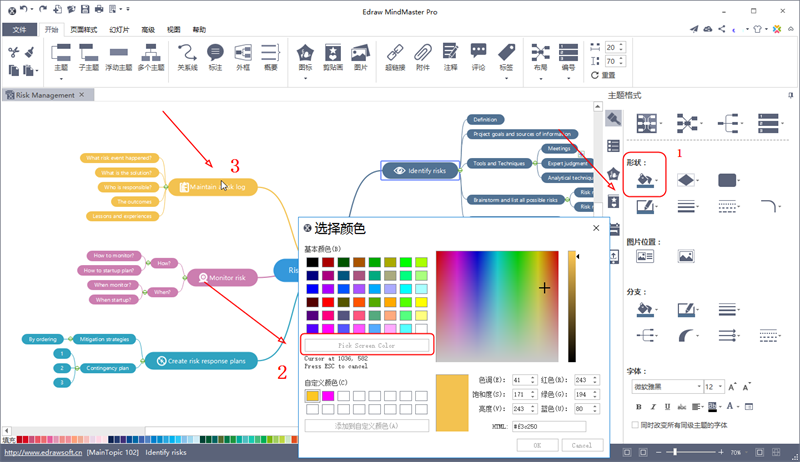Click the Pick Screen Color button
This screenshot has width=800, height=462.
click(366, 345)
